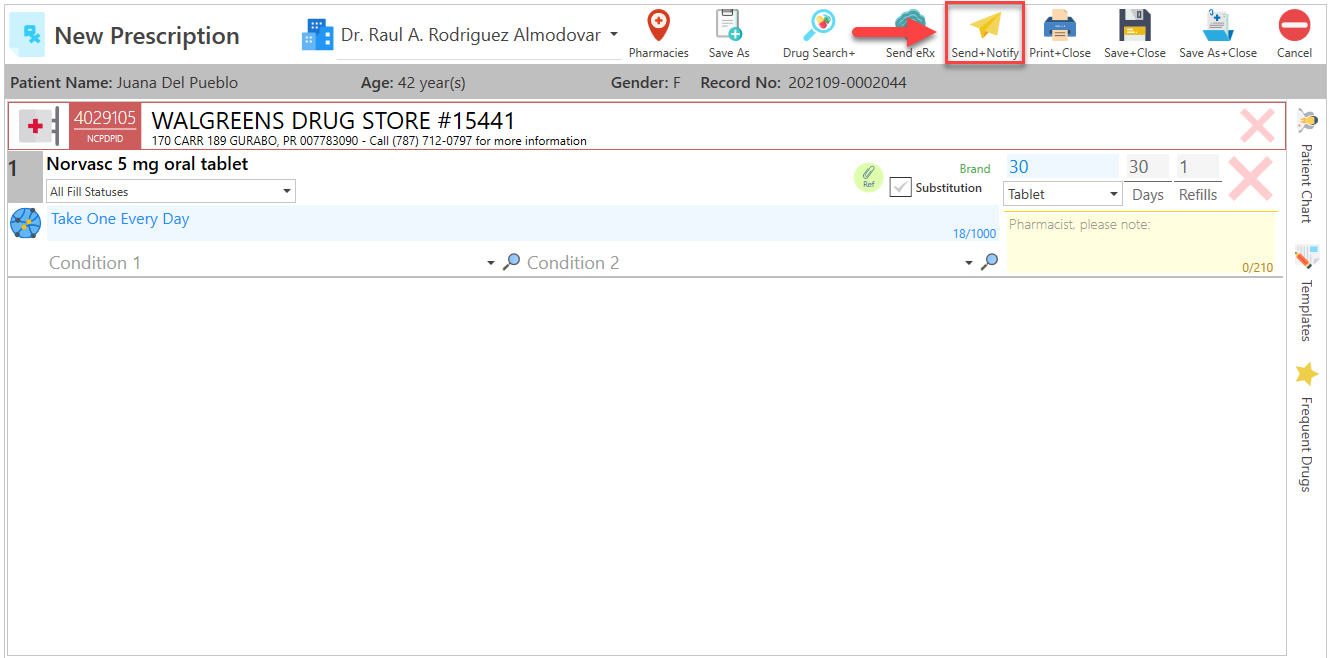Image resolution: width=1330 pixels, height=658 pixels.
Task: Click Print+Close printer icon
Action: 1060,34
